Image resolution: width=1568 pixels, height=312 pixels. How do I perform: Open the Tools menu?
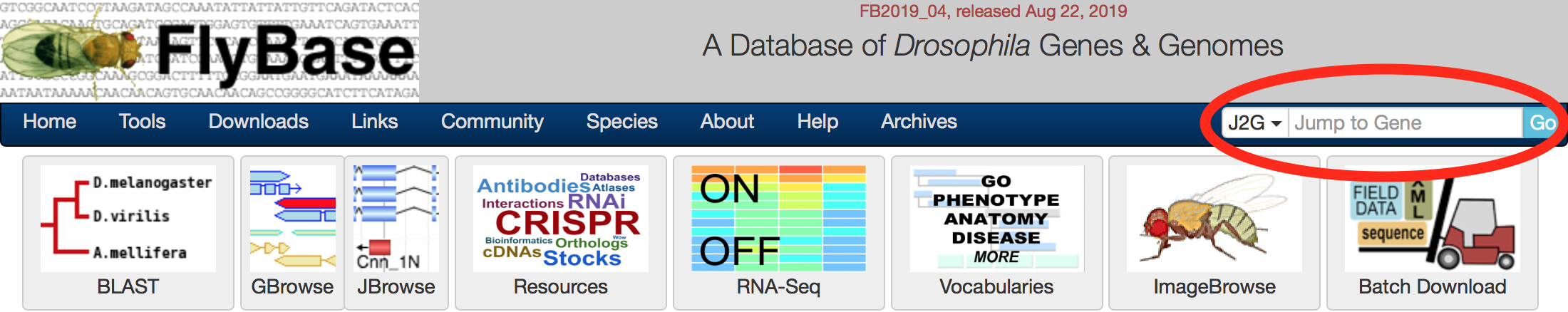tap(143, 122)
